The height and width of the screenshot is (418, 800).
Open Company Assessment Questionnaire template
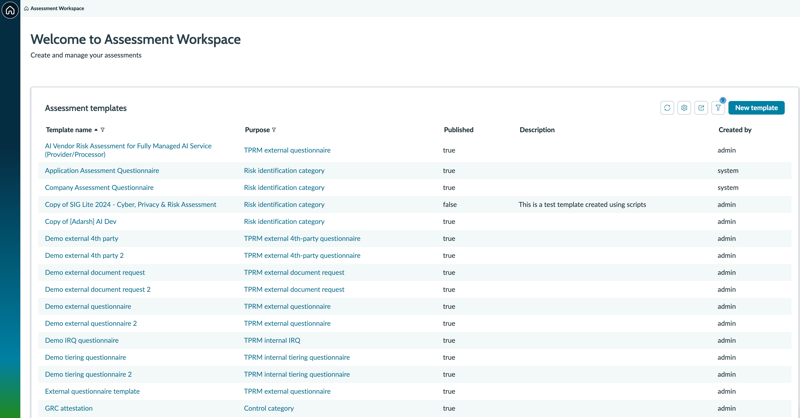coord(99,187)
